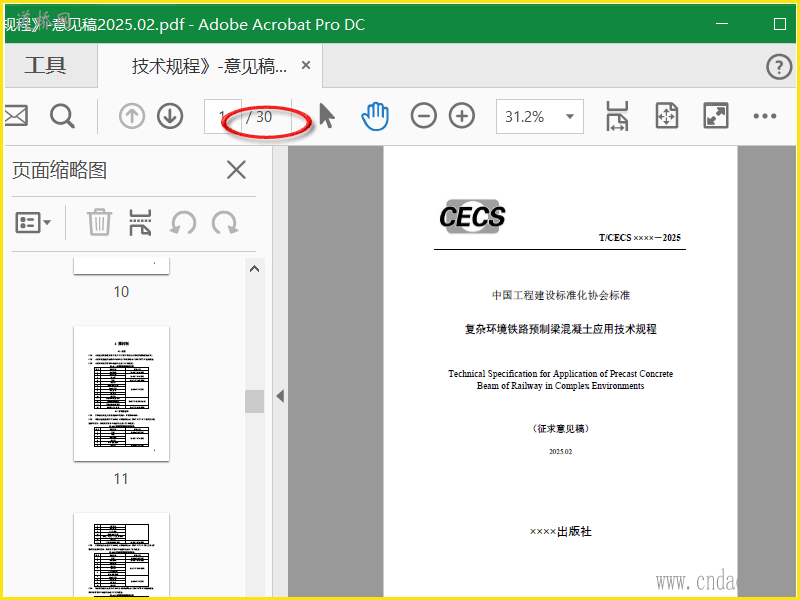This screenshot has height=600, width=800.
Task: Click thumbnail scrollbar up arrow
Action: [254, 269]
